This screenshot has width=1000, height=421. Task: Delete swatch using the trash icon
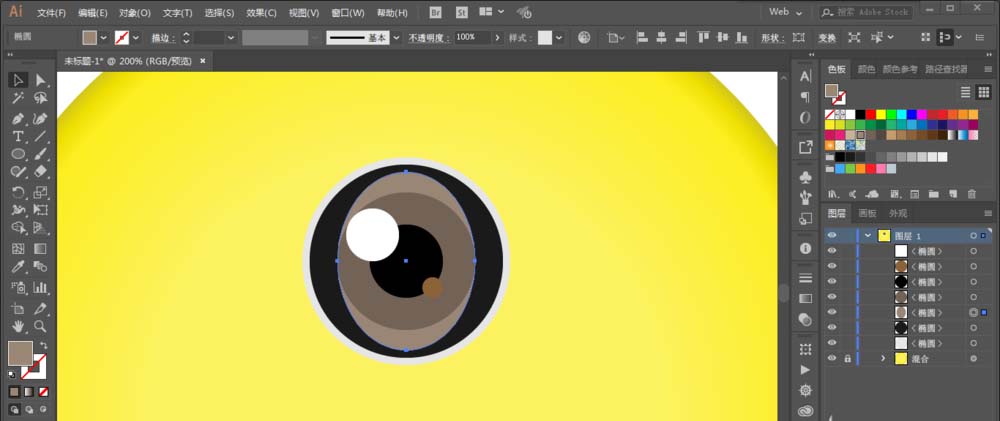coord(972,194)
